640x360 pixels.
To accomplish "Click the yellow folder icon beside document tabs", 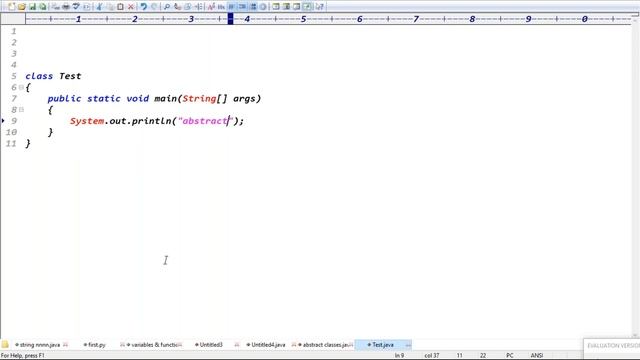I will coord(5,344).
